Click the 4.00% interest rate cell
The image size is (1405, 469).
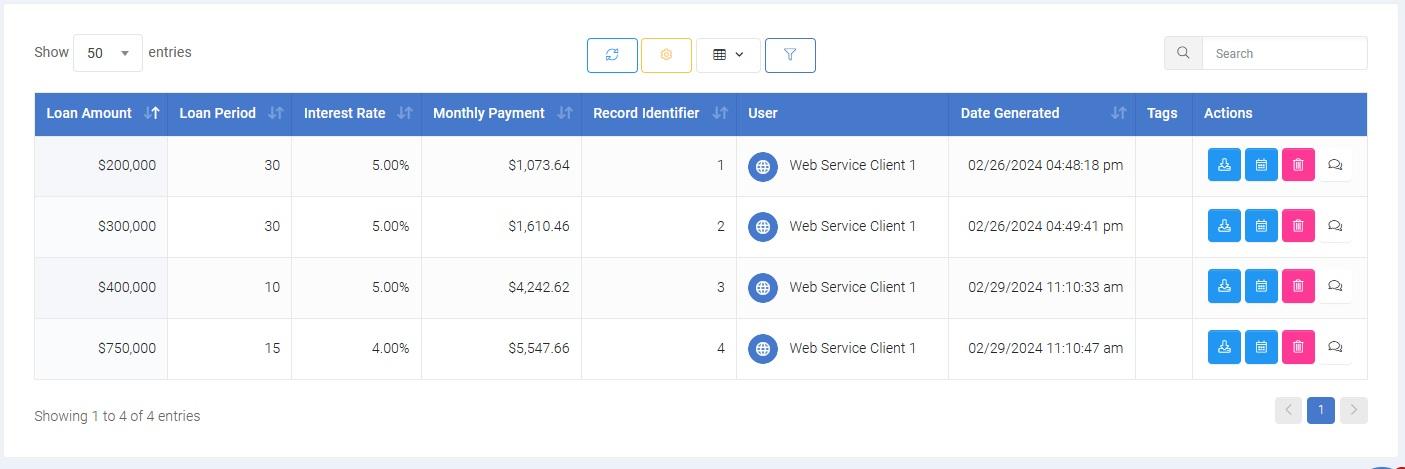point(356,349)
